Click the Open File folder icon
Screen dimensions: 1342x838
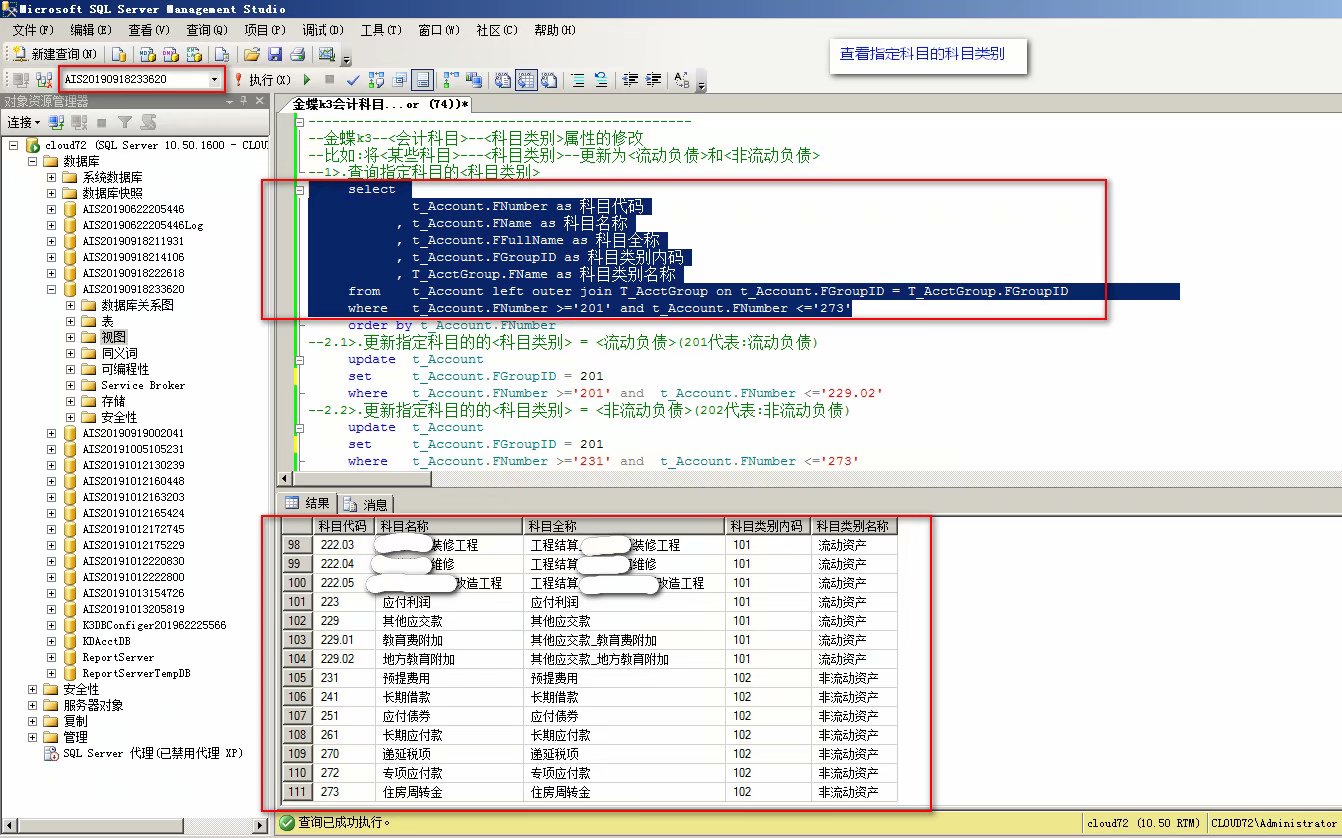pos(252,54)
